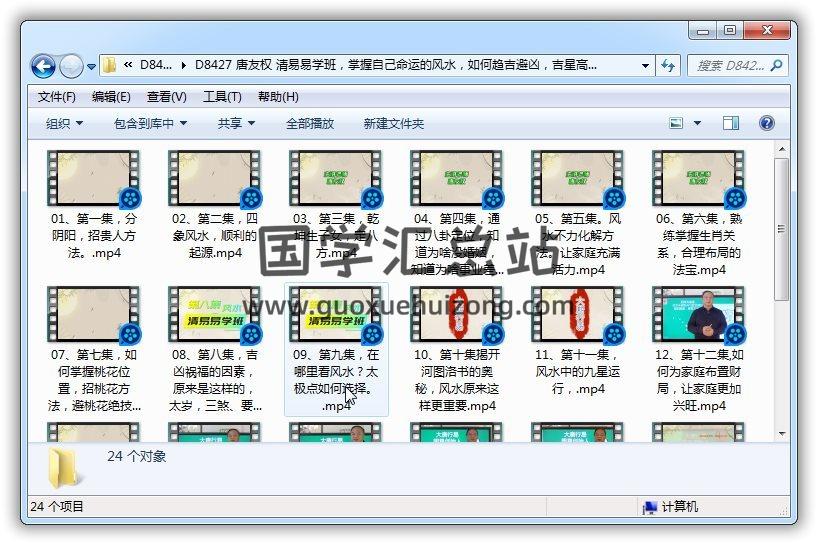Click the 24 个项目 status bar text
This screenshot has height=545, width=818.
pyautogui.click(x=57, y=506)
